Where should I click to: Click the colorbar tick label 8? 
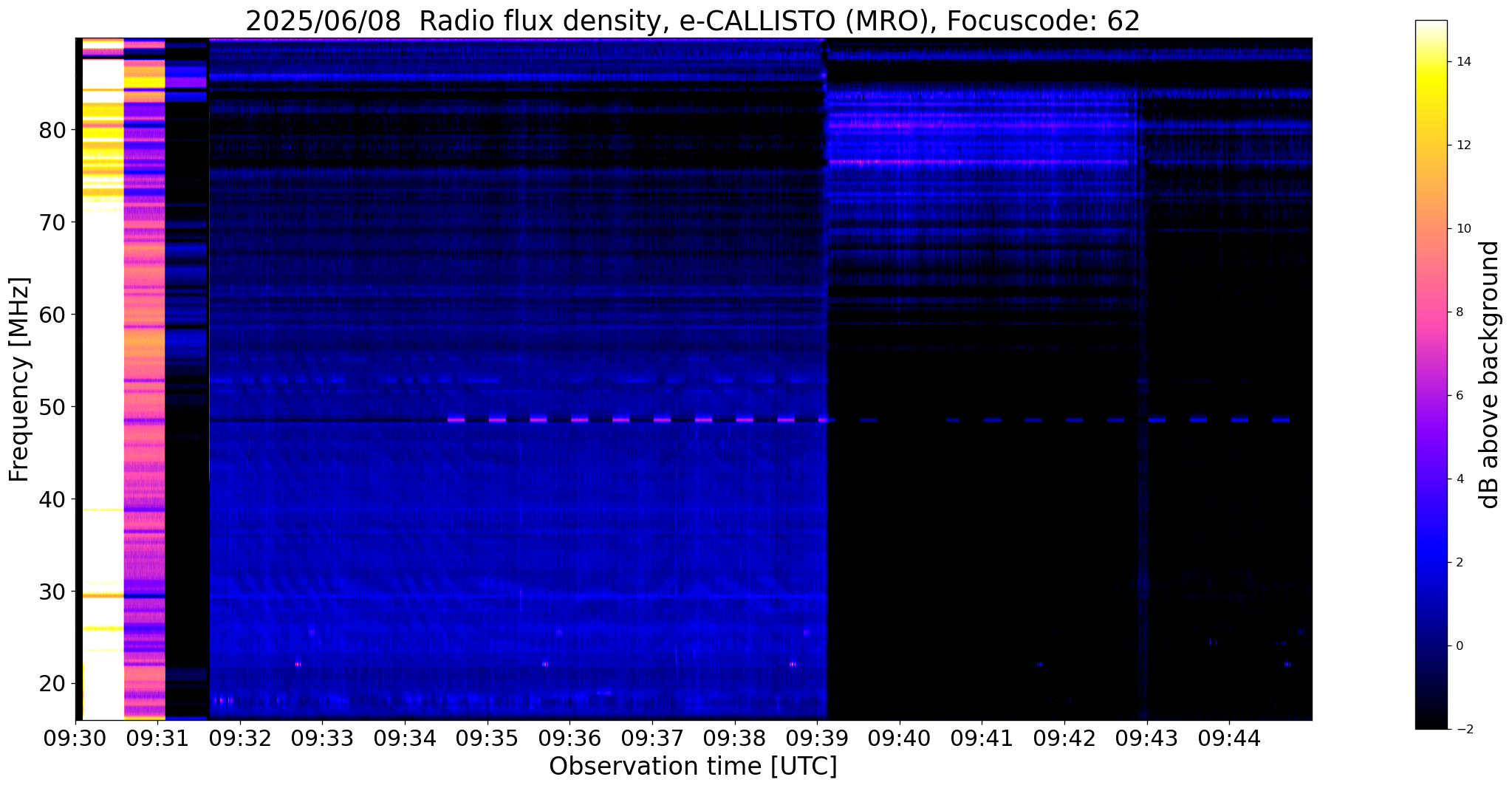point(1458,312)
